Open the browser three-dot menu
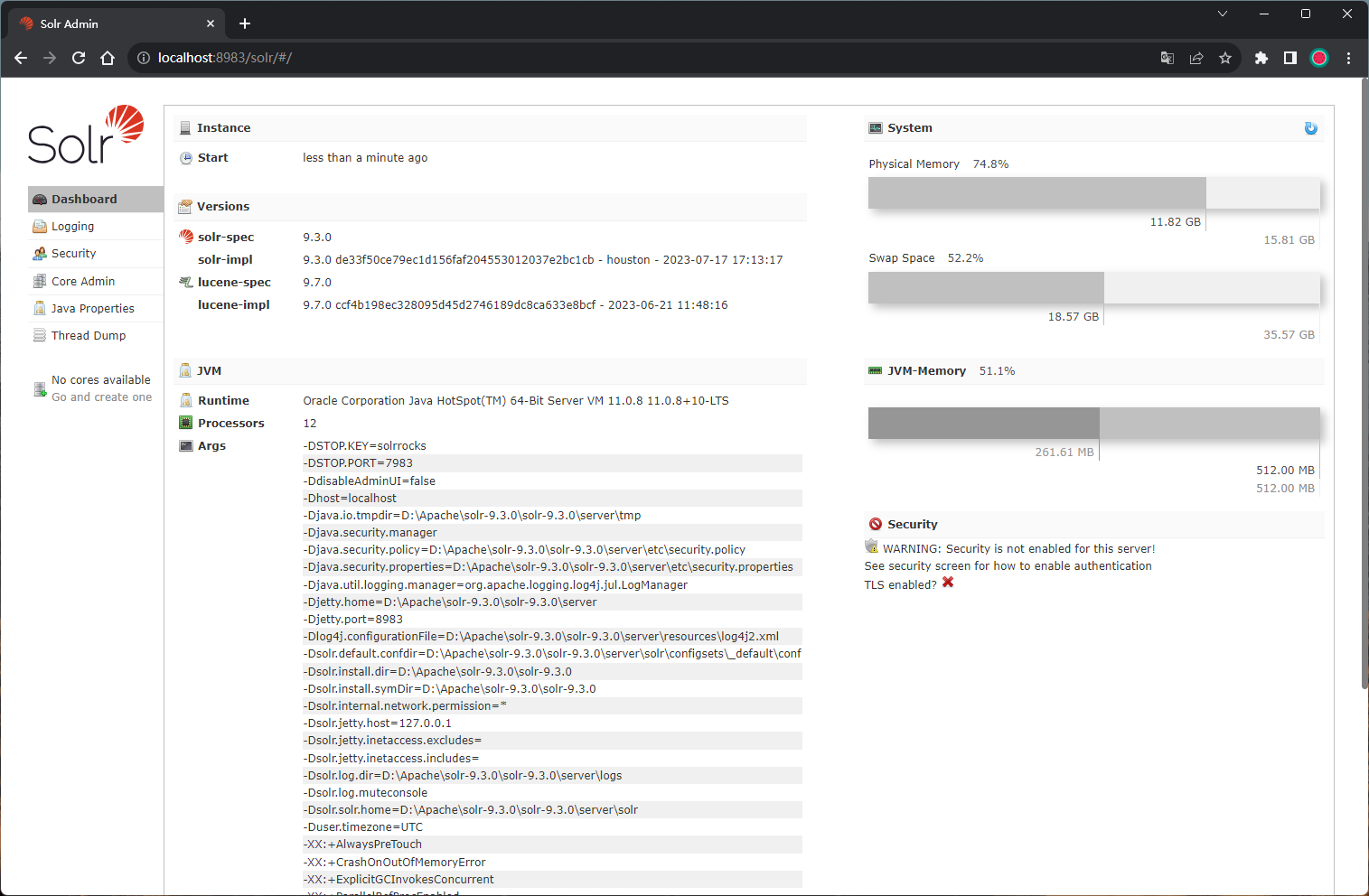This screenshot has width=1369, height=896. coord(1349,58)
